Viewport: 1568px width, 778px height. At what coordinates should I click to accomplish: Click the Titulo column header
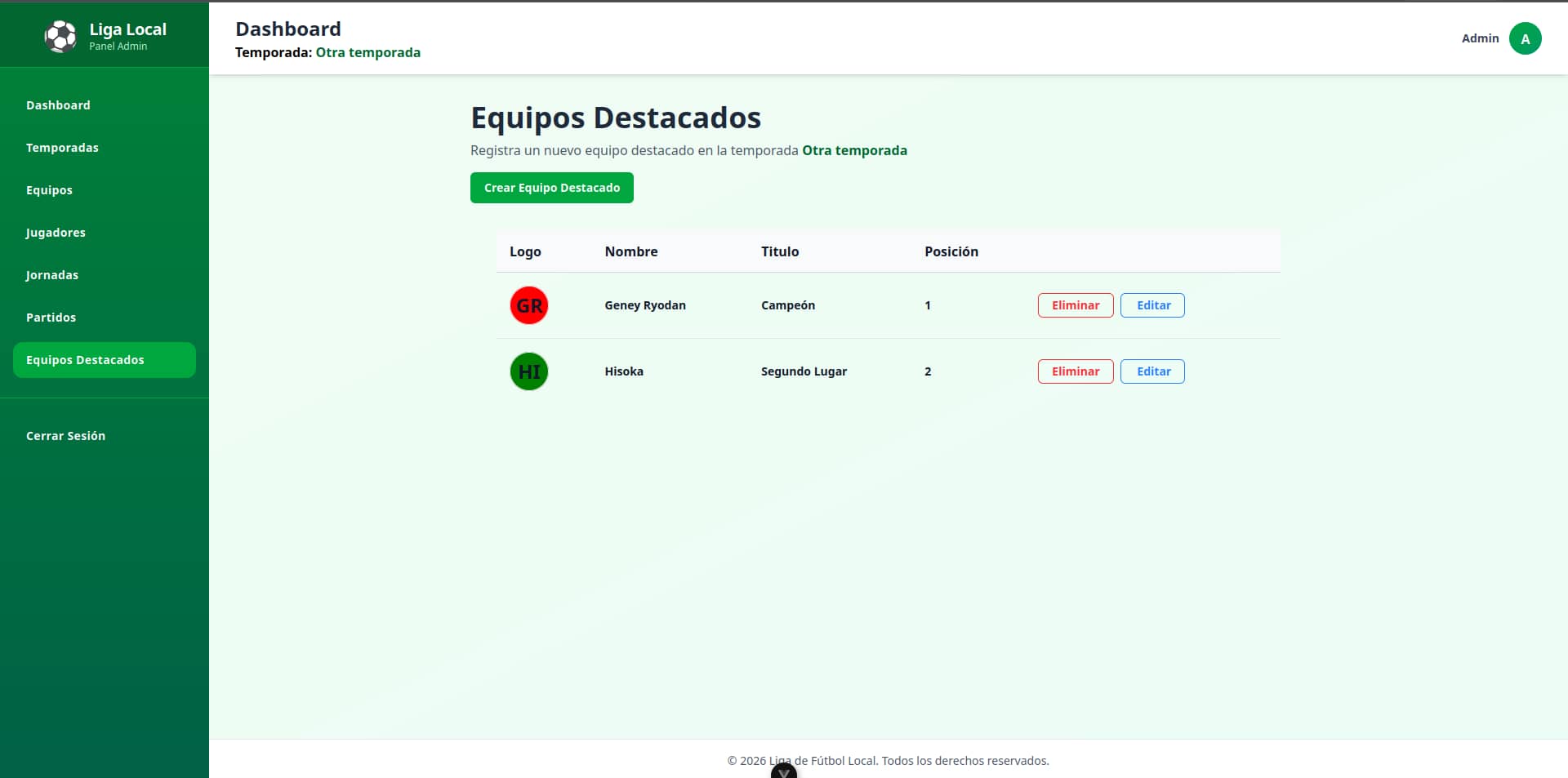point(780,251)
